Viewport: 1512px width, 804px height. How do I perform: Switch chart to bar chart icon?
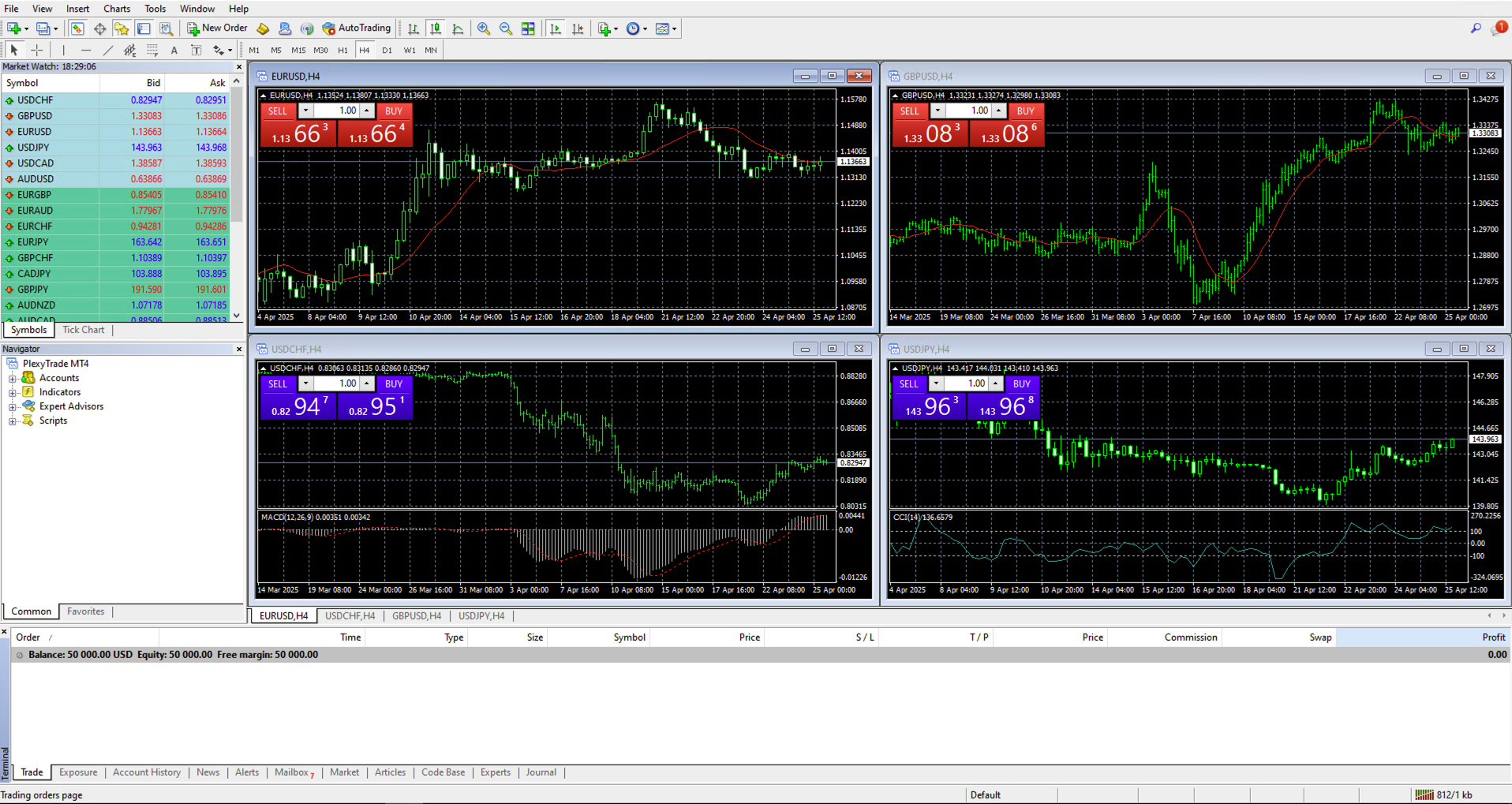pos(414,28)
